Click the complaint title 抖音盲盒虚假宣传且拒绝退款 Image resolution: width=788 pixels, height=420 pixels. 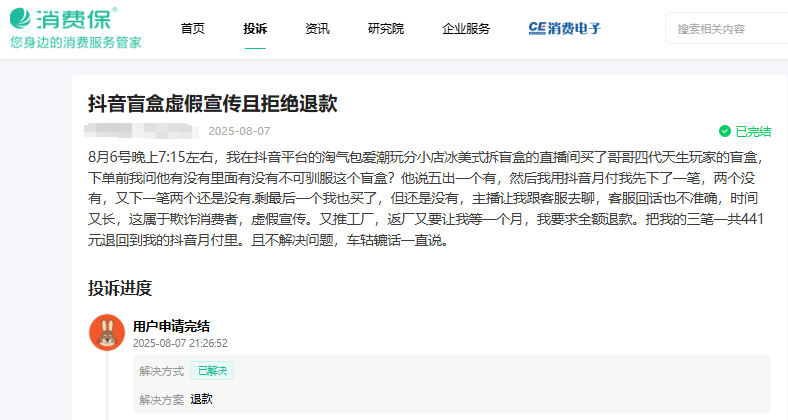click(x=213, y=103)
